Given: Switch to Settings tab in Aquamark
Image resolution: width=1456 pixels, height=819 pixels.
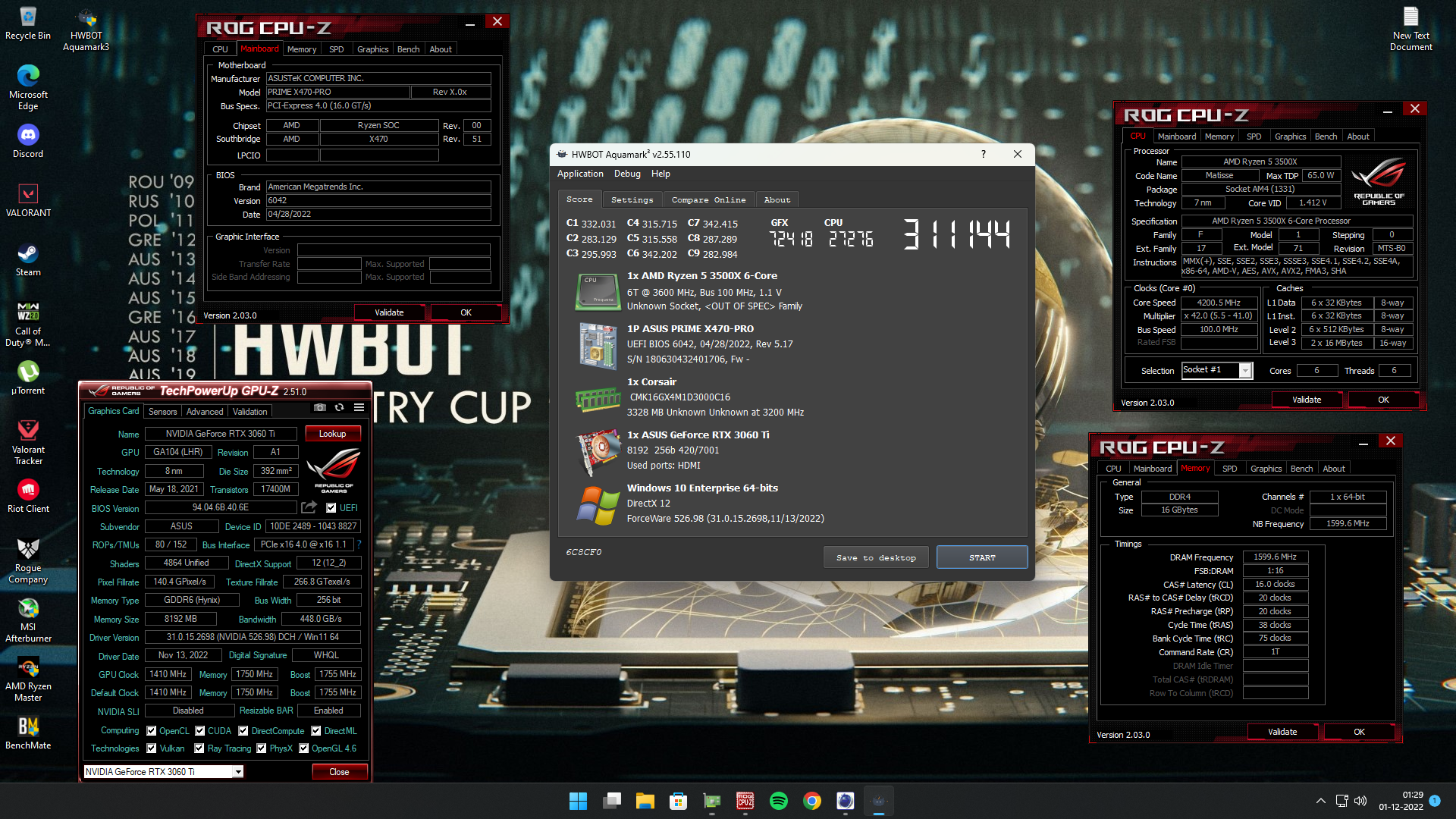Looking at the screenshot, I should (x=632, y=200).
